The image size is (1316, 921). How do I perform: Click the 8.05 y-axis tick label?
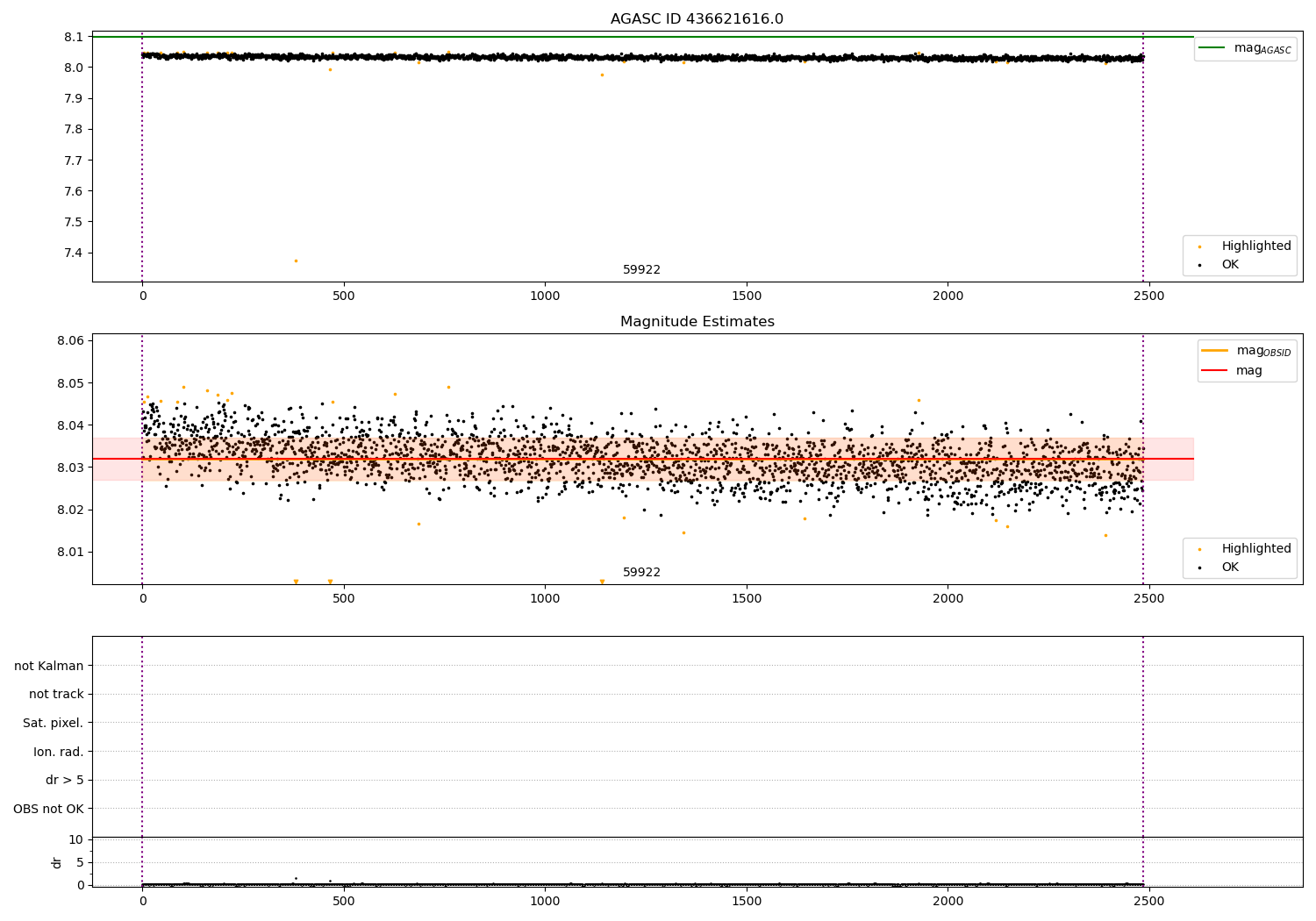coord(71,383)
